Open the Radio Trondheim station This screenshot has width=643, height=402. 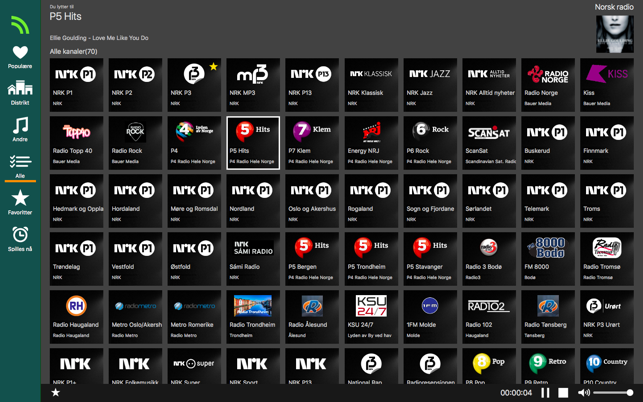click(253, 317)
